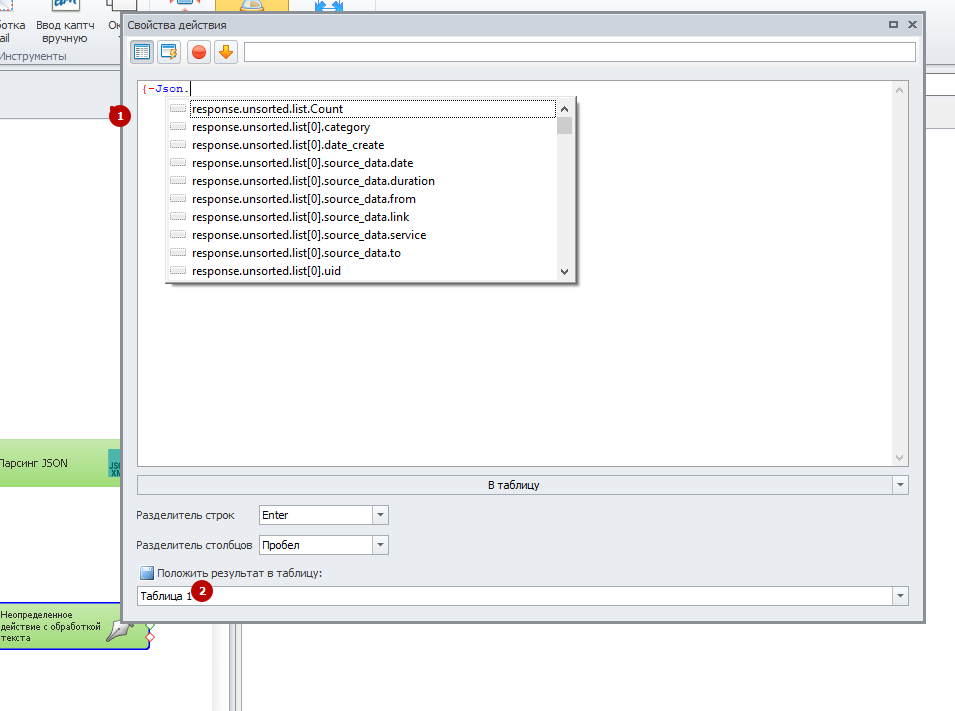Click the suggestion list scrollbar thumb
Image resolution: width=955 pixels, height=711 pixels.
[565, 126]
